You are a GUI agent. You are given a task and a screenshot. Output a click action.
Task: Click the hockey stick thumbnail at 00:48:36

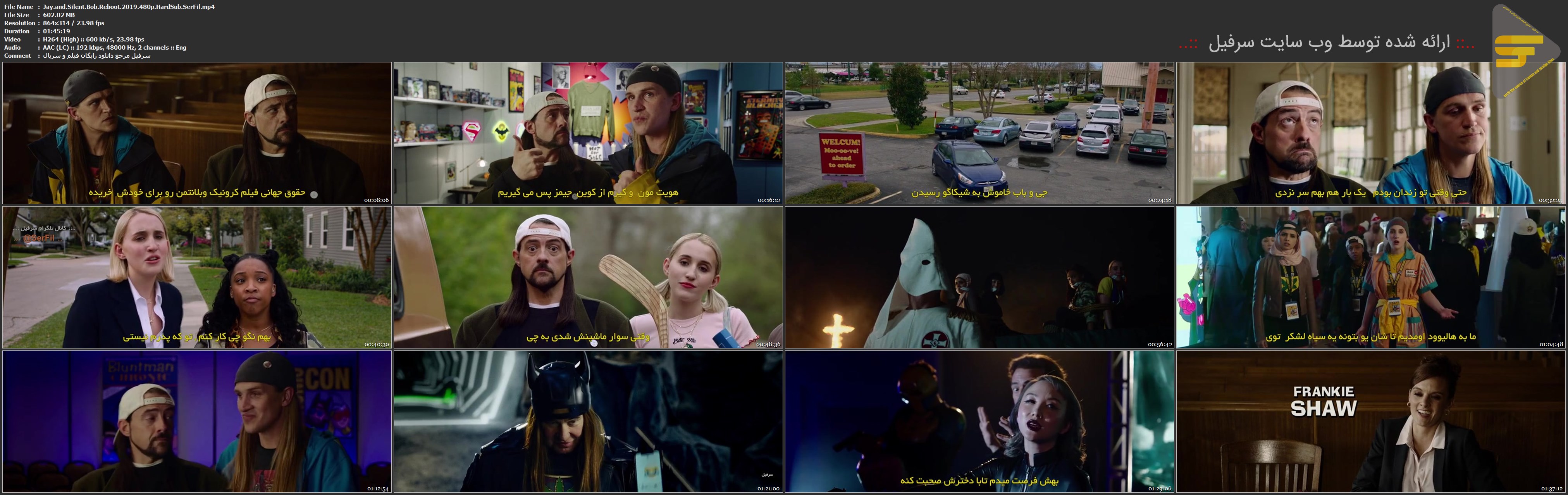pyautogui.click(x=588, y=277)
